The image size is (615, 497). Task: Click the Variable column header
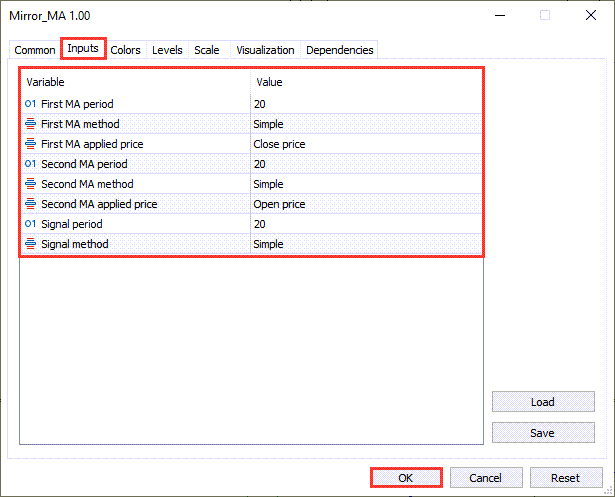pos(135,82)
